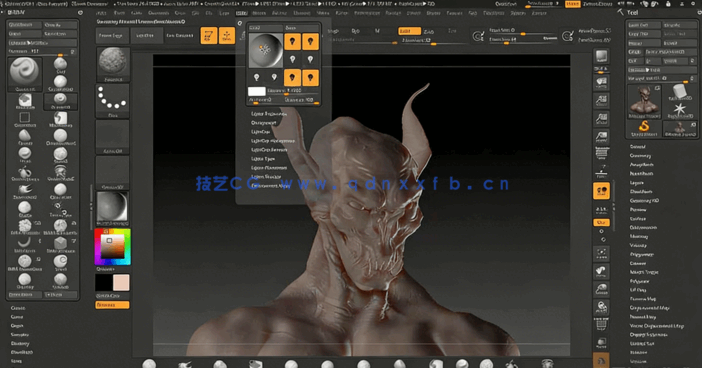The width and height of the screenshot is (702, 368).
Task: Click the light placement sphere preview
Action: (x=265, y=50)
